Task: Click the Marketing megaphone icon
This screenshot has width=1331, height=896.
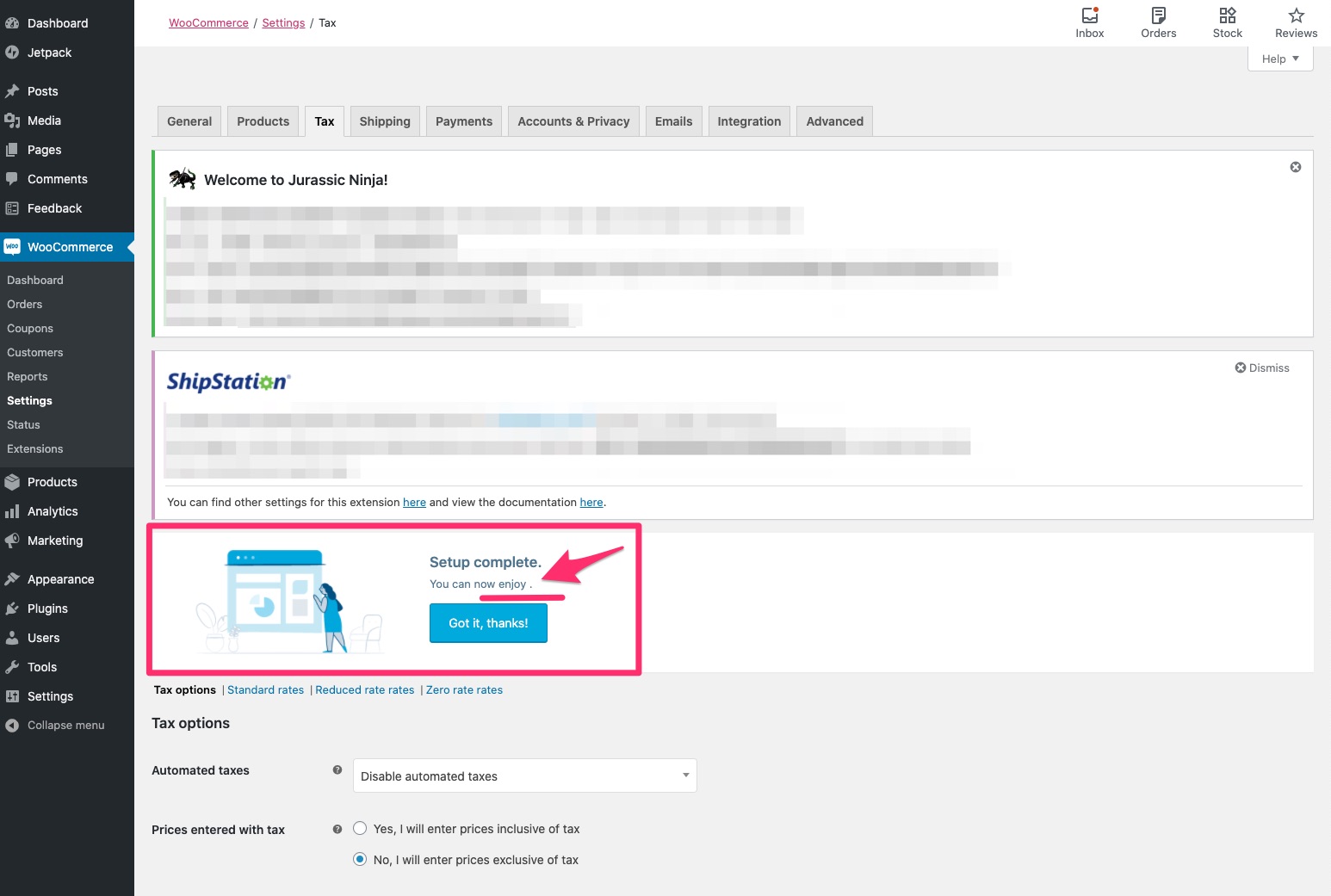Action: coord(12,541)
